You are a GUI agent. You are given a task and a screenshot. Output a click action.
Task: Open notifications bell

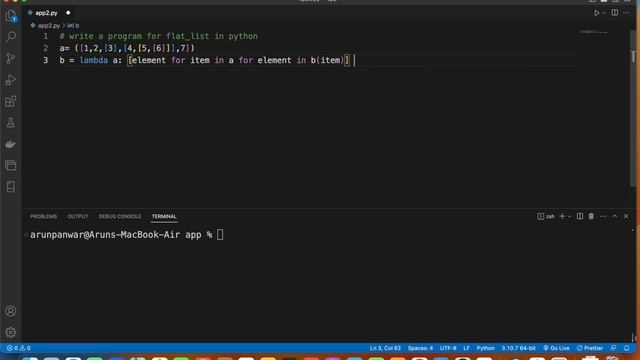click(627, 348)
